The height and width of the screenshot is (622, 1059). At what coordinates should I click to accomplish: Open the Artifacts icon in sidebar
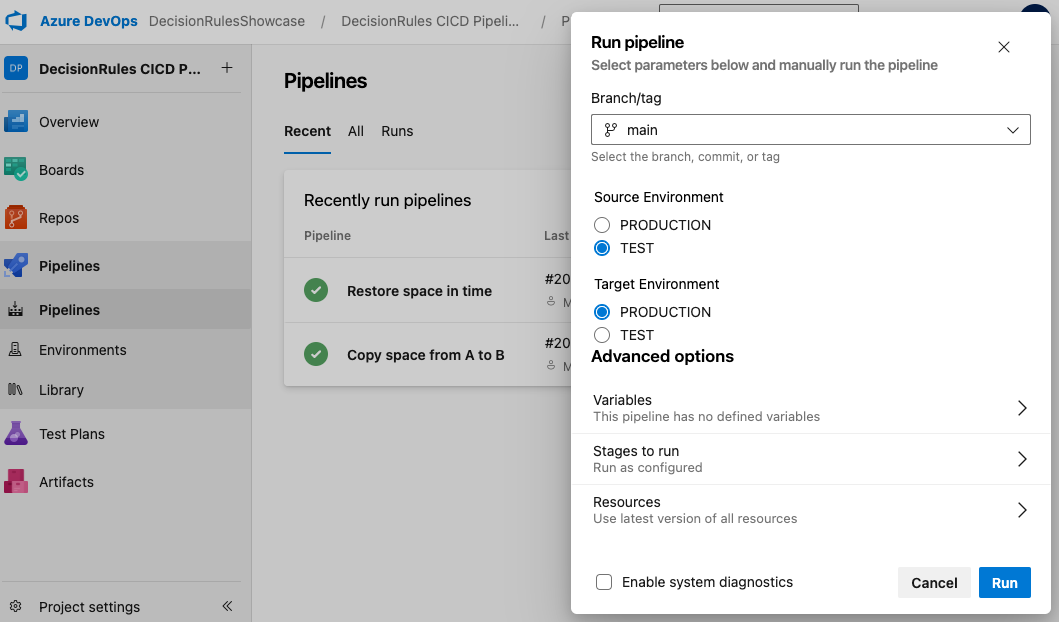coord(16,482)
